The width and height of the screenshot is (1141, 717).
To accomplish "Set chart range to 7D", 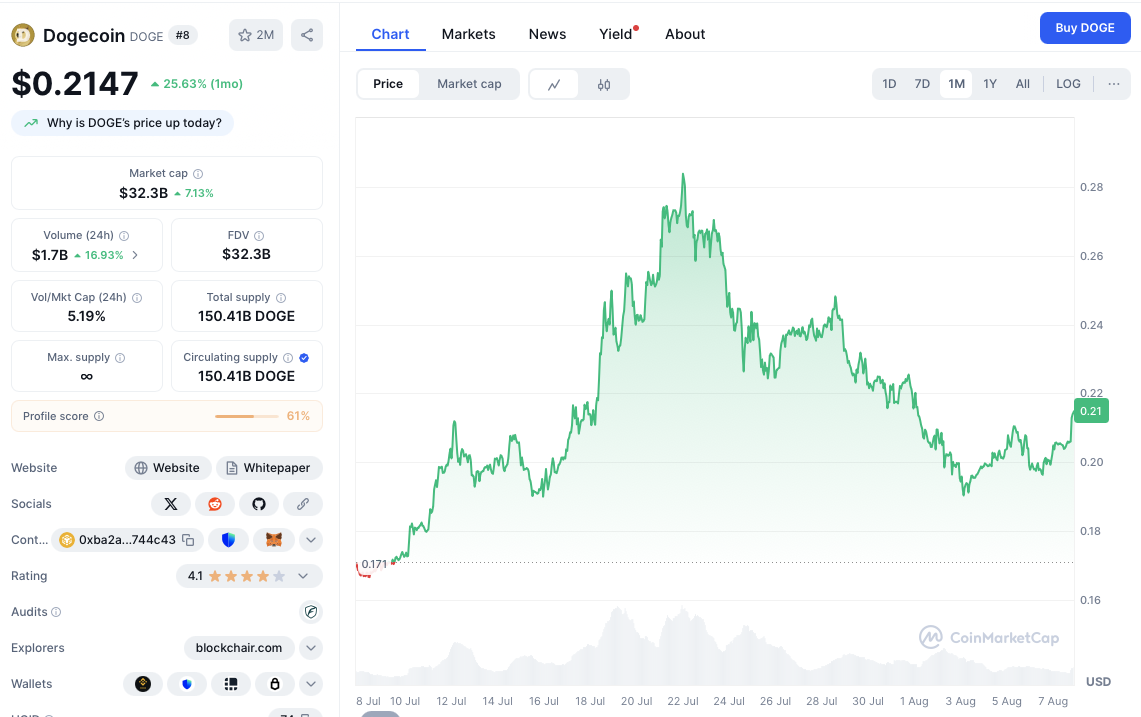I will tap(922, 84).
